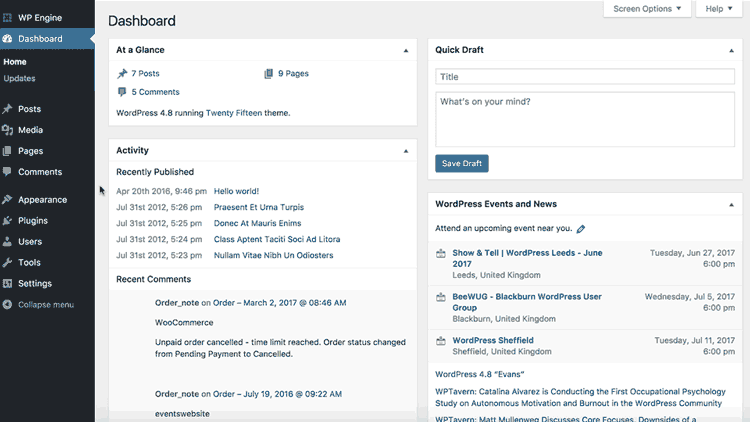Open the Screen Options dropdown

coord(647,9)
